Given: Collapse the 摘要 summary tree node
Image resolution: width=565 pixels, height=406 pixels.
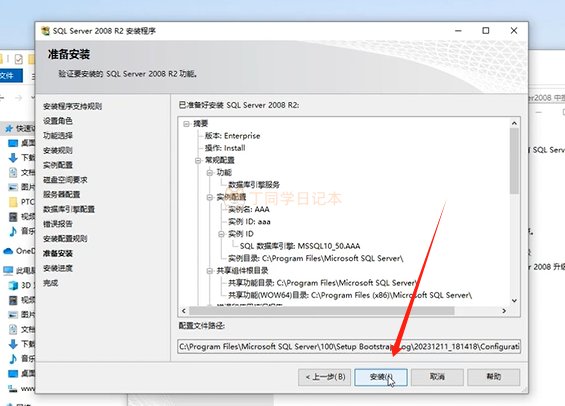Looking at the screenshot, I should [x=186, y=124].
